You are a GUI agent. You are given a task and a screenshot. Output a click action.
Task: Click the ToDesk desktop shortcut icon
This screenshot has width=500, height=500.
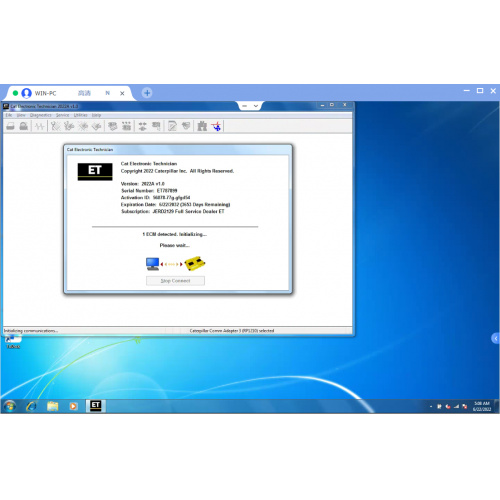[x=13, y=343]
